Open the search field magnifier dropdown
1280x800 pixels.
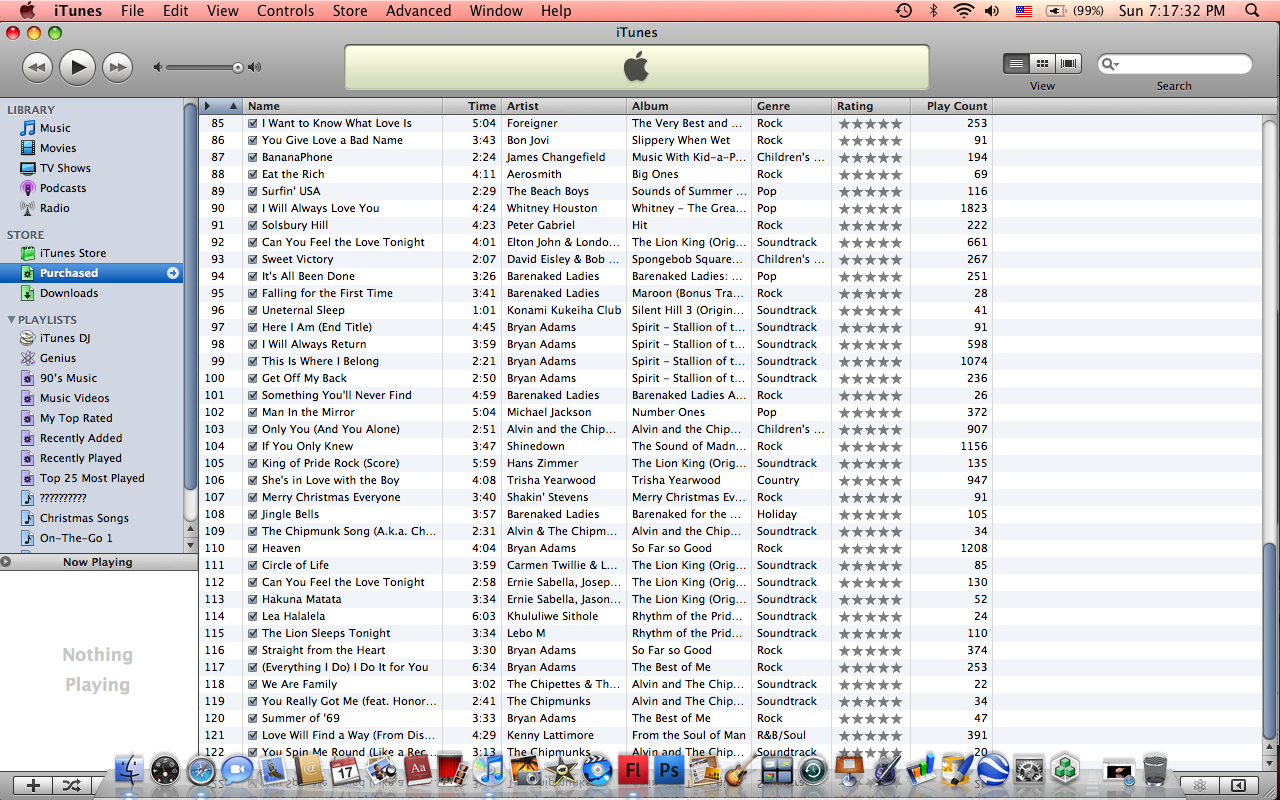coord(1110,65)
